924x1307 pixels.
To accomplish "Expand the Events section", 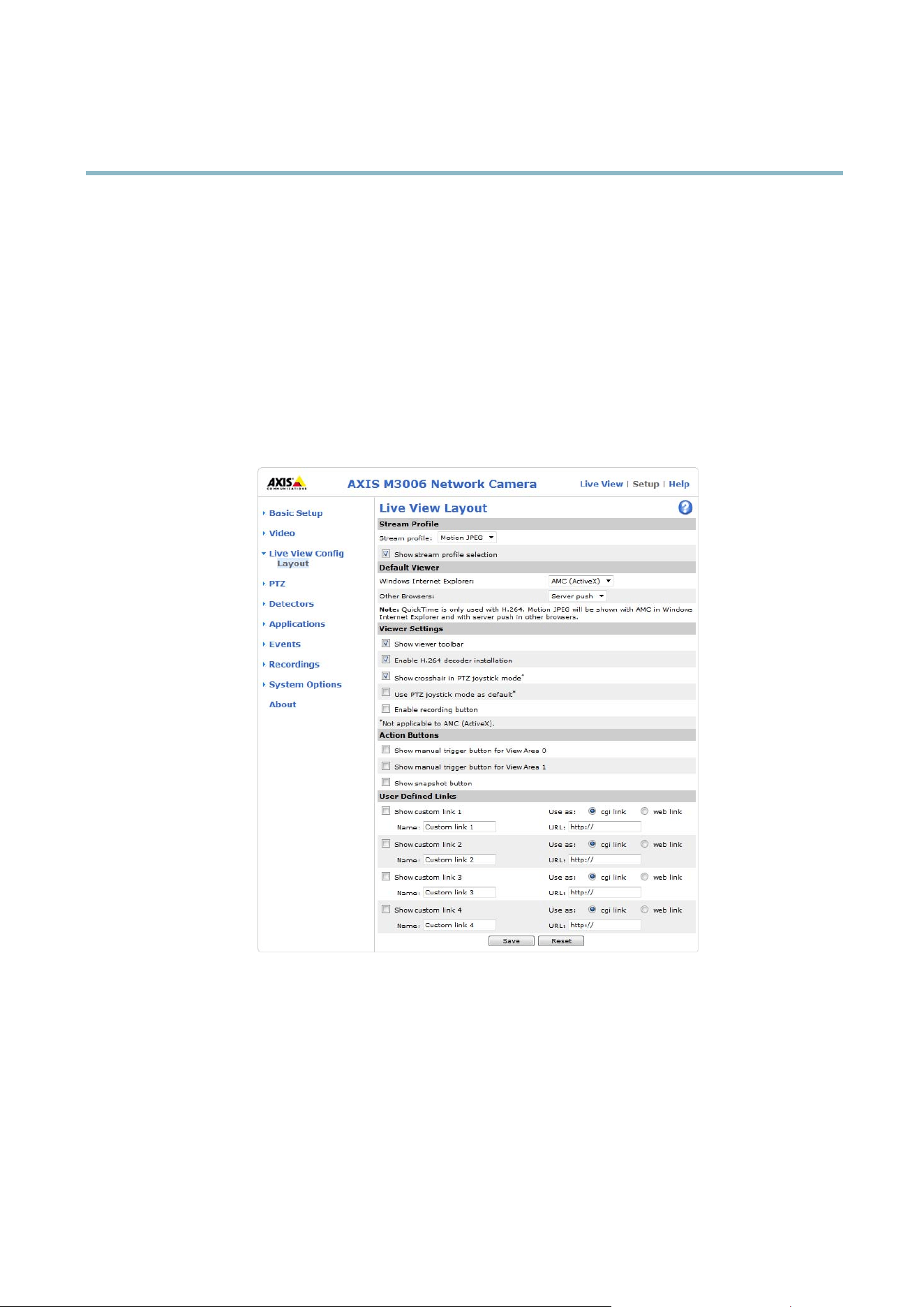I will click(285, 644).
